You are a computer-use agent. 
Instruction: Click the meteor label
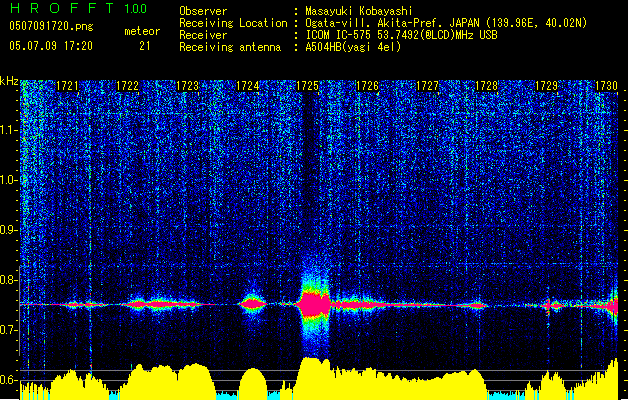pos(142,31)
